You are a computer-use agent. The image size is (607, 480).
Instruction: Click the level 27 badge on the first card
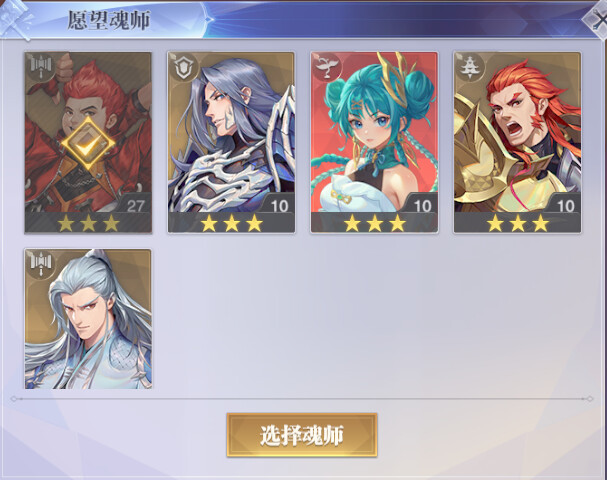(135, 205)
